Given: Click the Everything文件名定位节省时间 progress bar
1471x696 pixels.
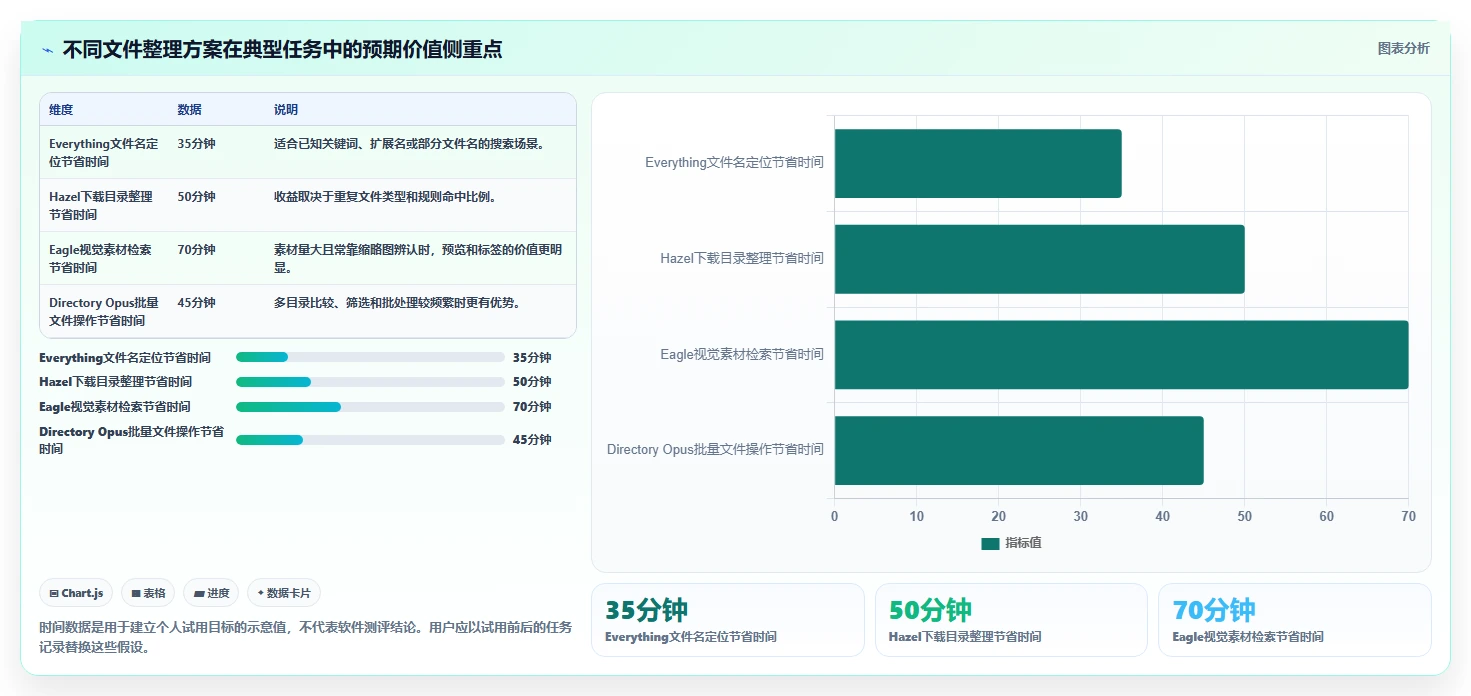Looking at the screenshot, I should tap(370, 357).
